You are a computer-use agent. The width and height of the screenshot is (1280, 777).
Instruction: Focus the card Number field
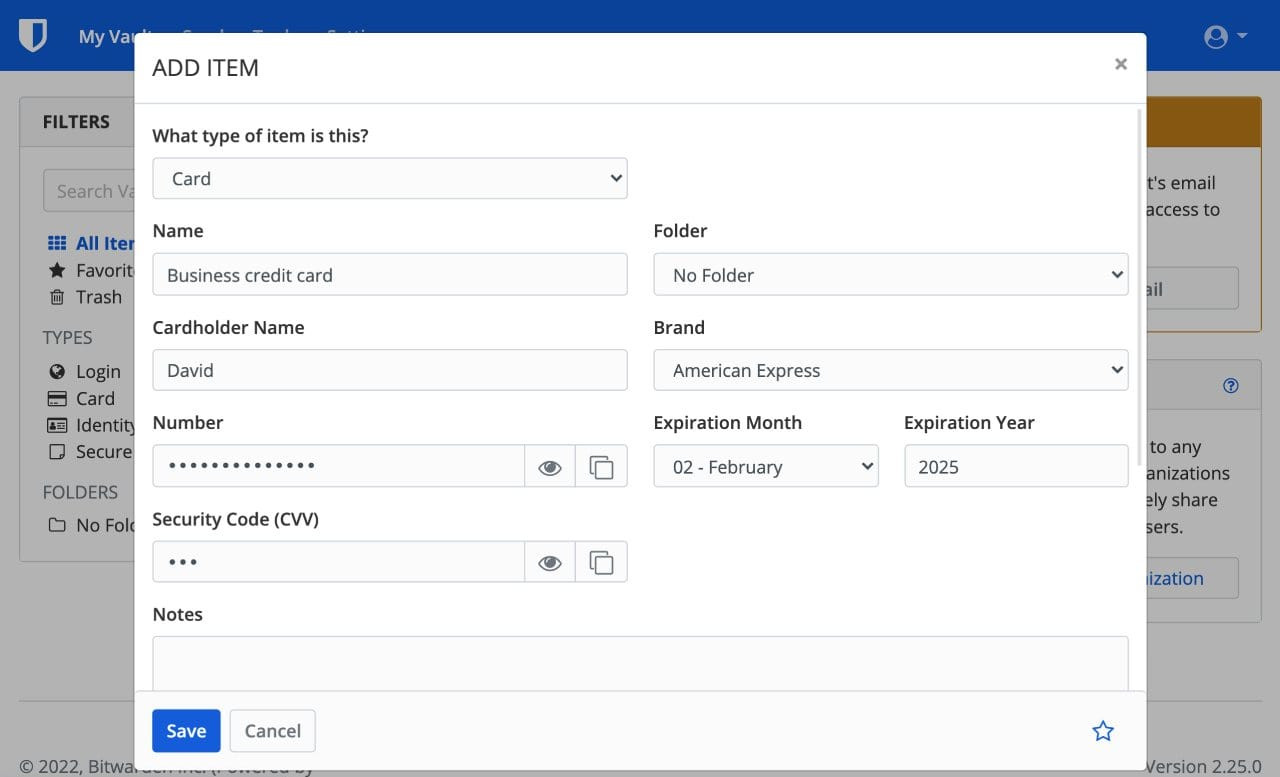click(339, 466)
